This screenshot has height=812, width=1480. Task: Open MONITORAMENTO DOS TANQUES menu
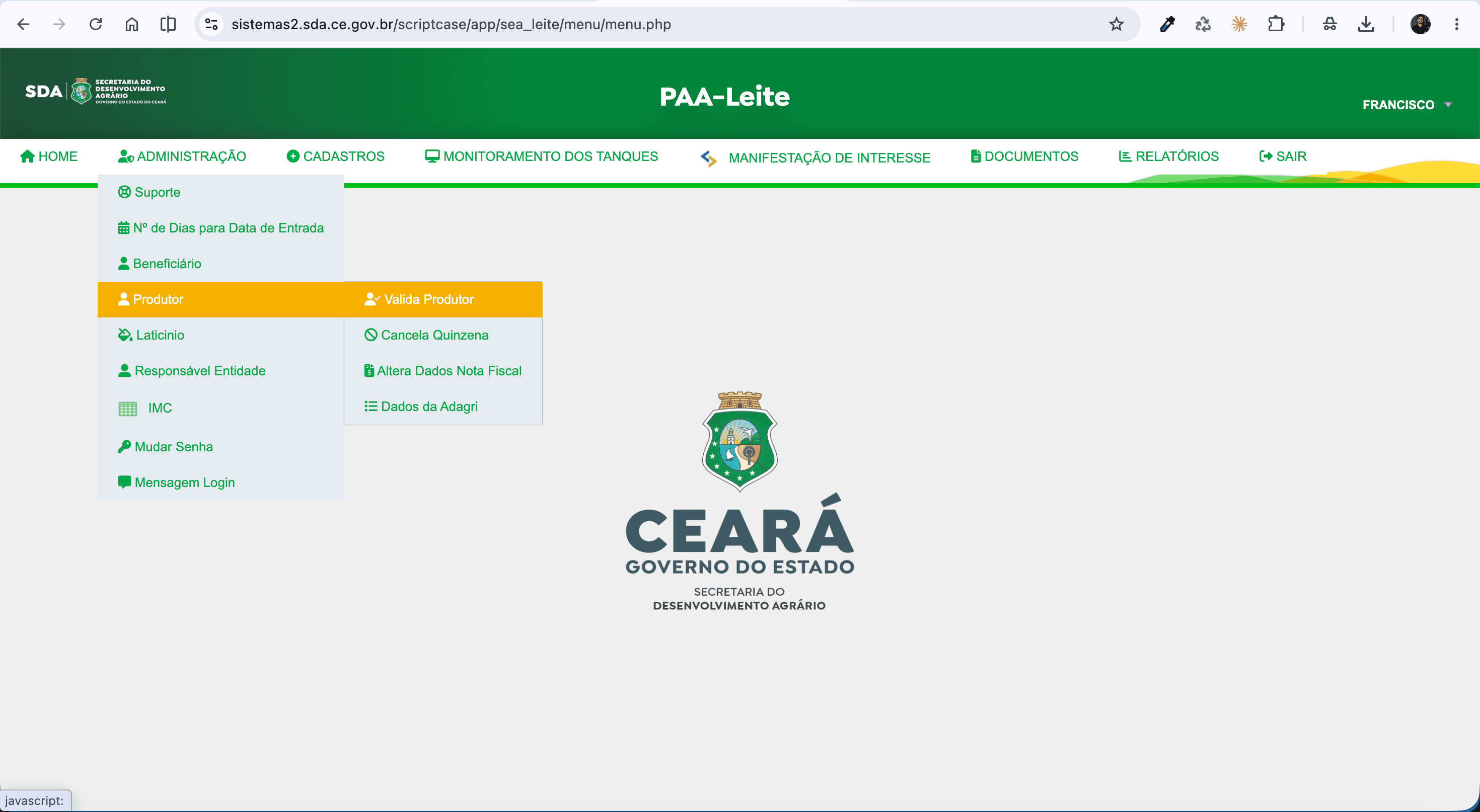tap(541, 156)
